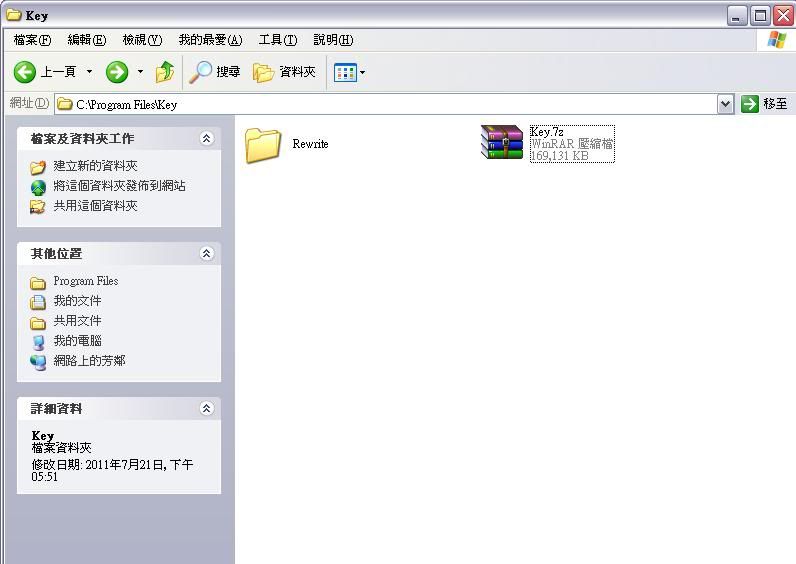796x564 pixels.
Task: Click 建立新的資料夾 link
Action: [x=95, y=166]
